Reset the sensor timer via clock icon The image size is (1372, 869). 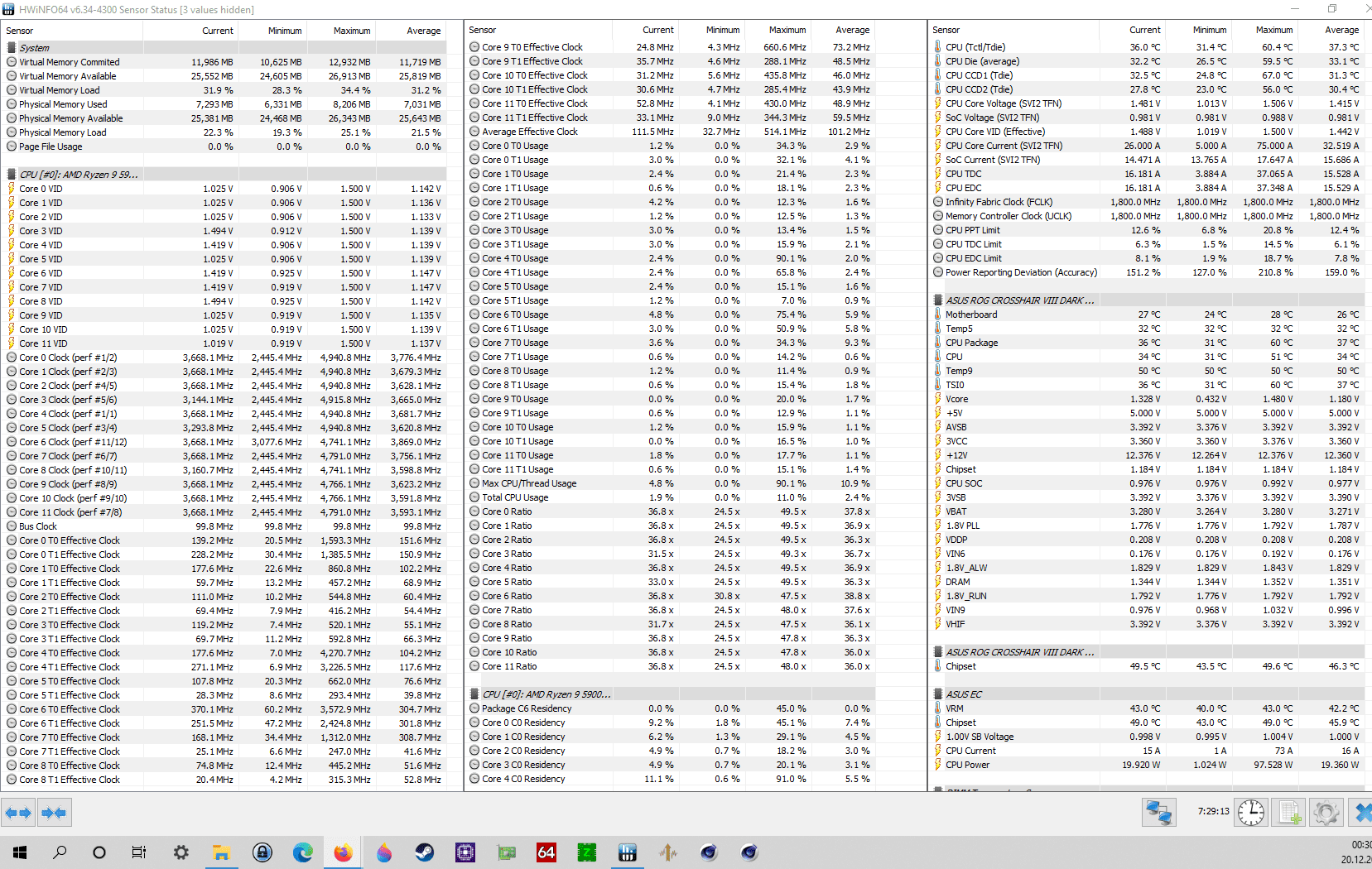(x=1251, y=813)
